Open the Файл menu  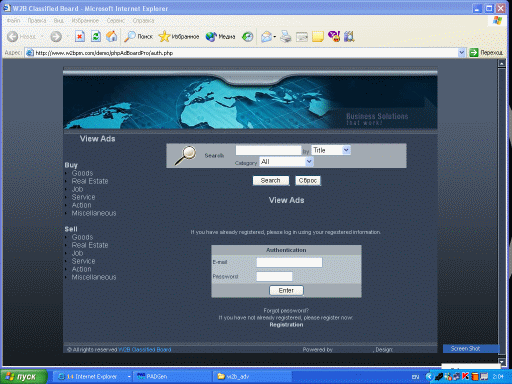[x=13, y=21]
